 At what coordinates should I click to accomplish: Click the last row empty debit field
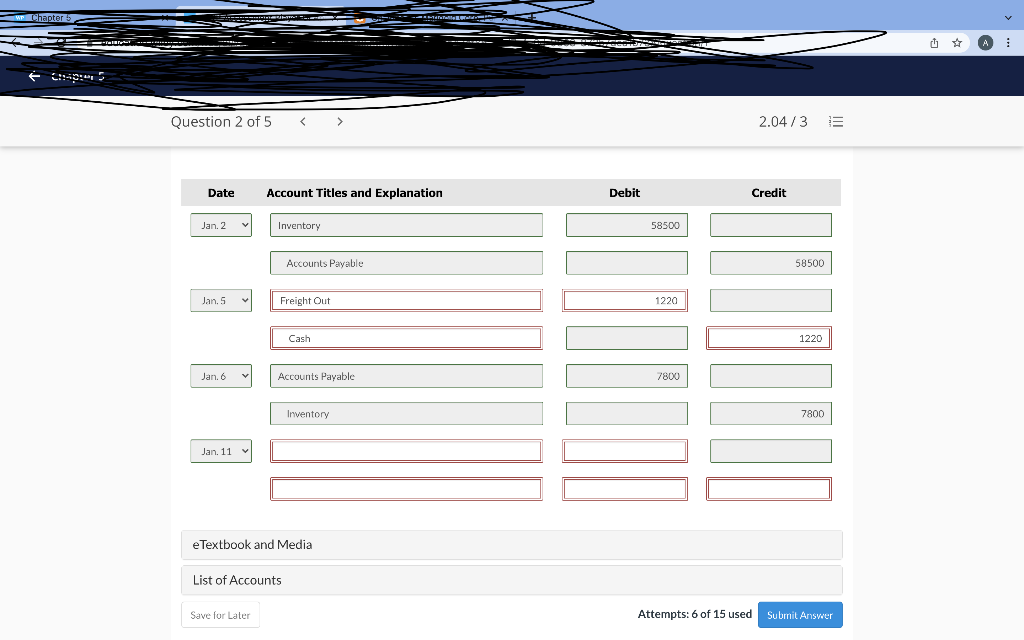(x=625, y=489)
